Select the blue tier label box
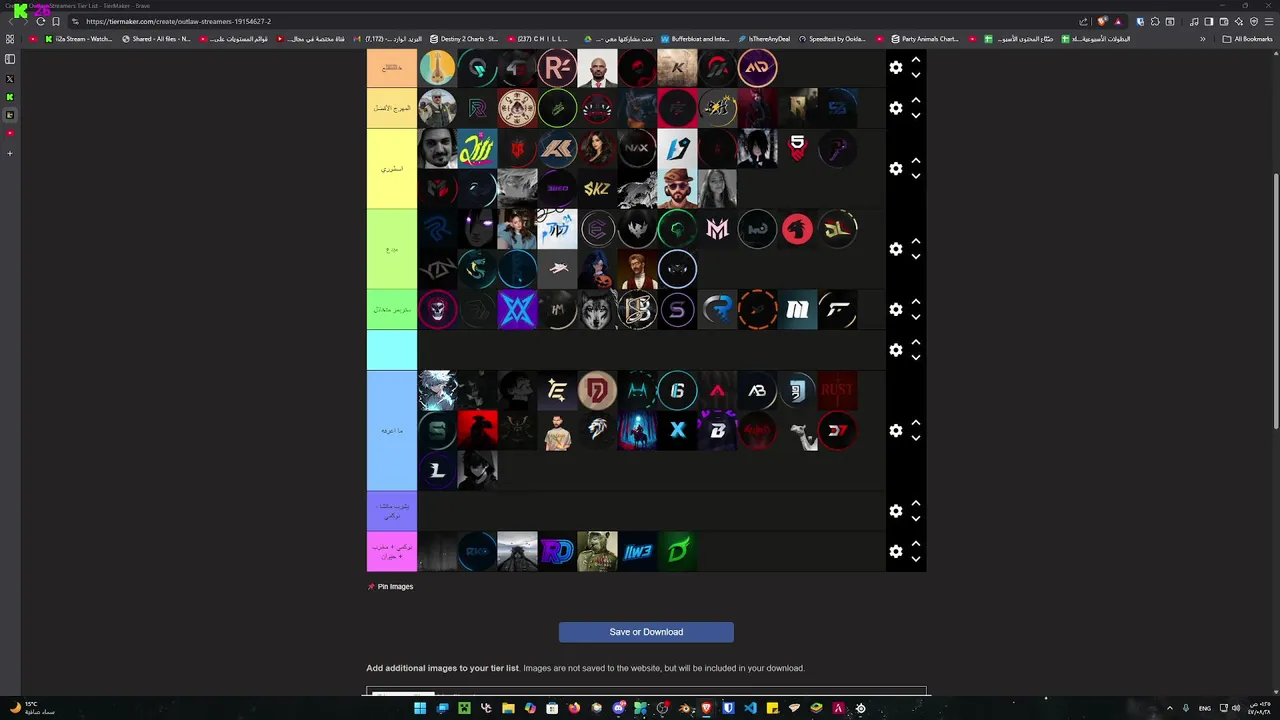 [392, 431]
